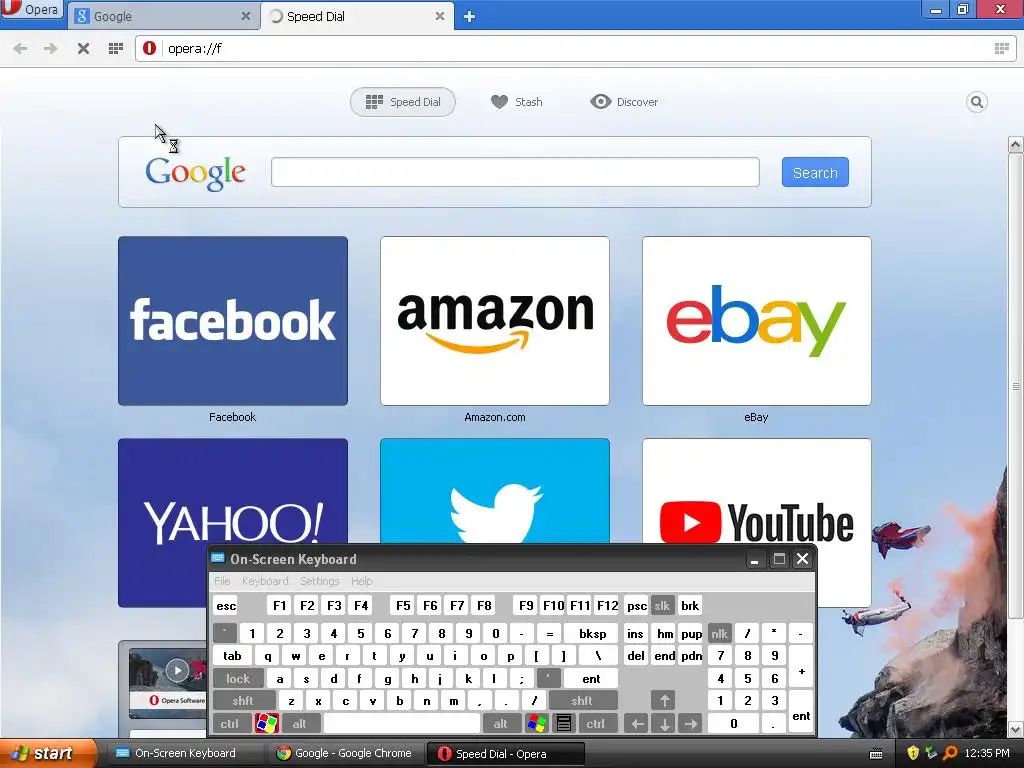1024x768 pixels.
Task: Toggle the right shft key
Action: [x=582, y=701]
